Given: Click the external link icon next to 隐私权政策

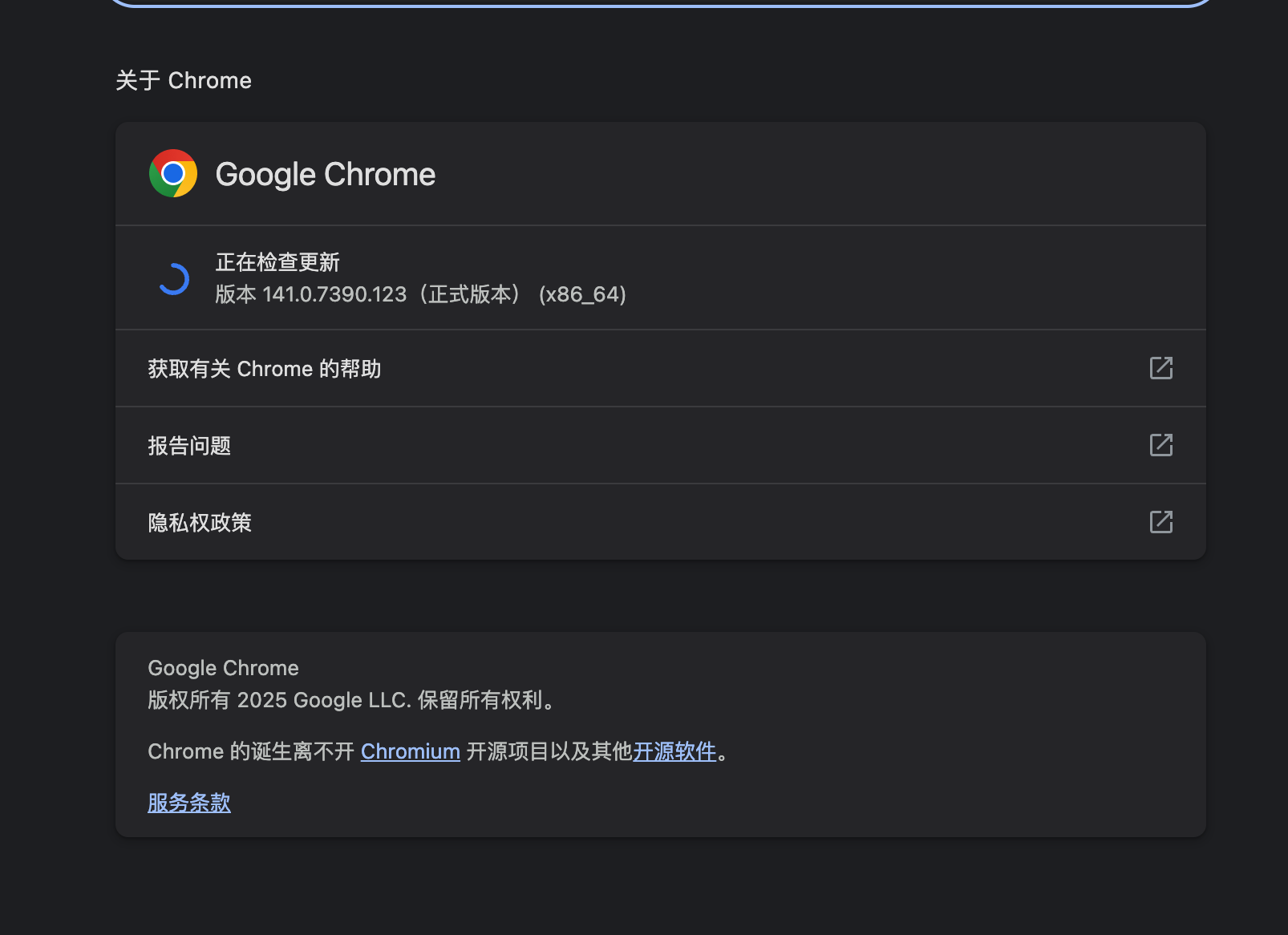Looking at the screenshot, I should coord(1161,522).
